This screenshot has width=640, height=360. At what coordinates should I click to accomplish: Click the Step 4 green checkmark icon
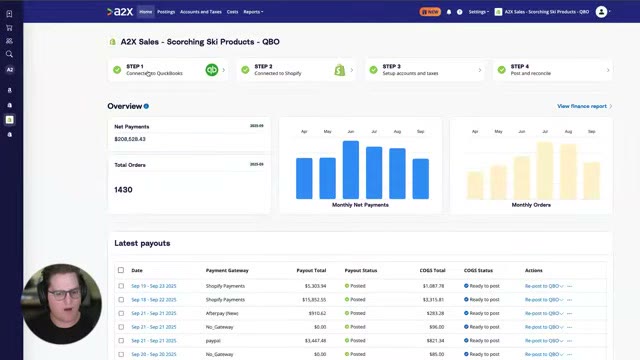coord(502,70)
